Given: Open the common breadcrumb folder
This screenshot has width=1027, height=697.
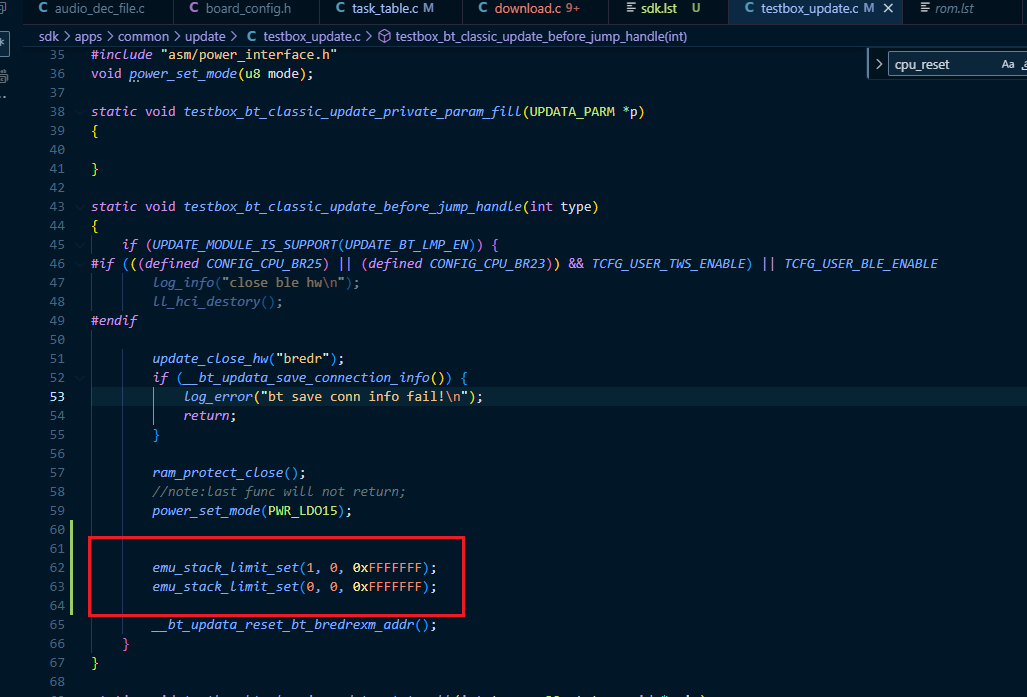Looking at the screenshot, I should click(143, 37).
